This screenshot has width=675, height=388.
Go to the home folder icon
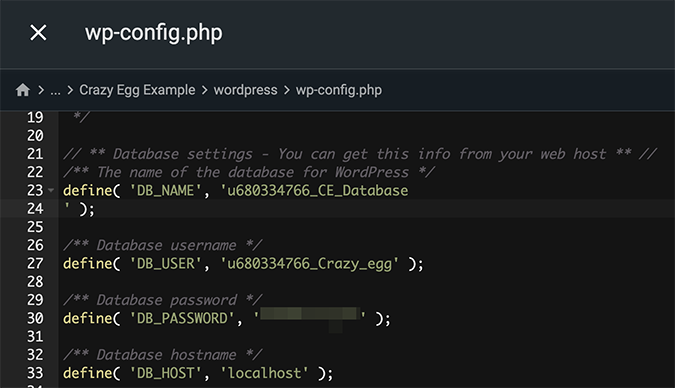22,90
